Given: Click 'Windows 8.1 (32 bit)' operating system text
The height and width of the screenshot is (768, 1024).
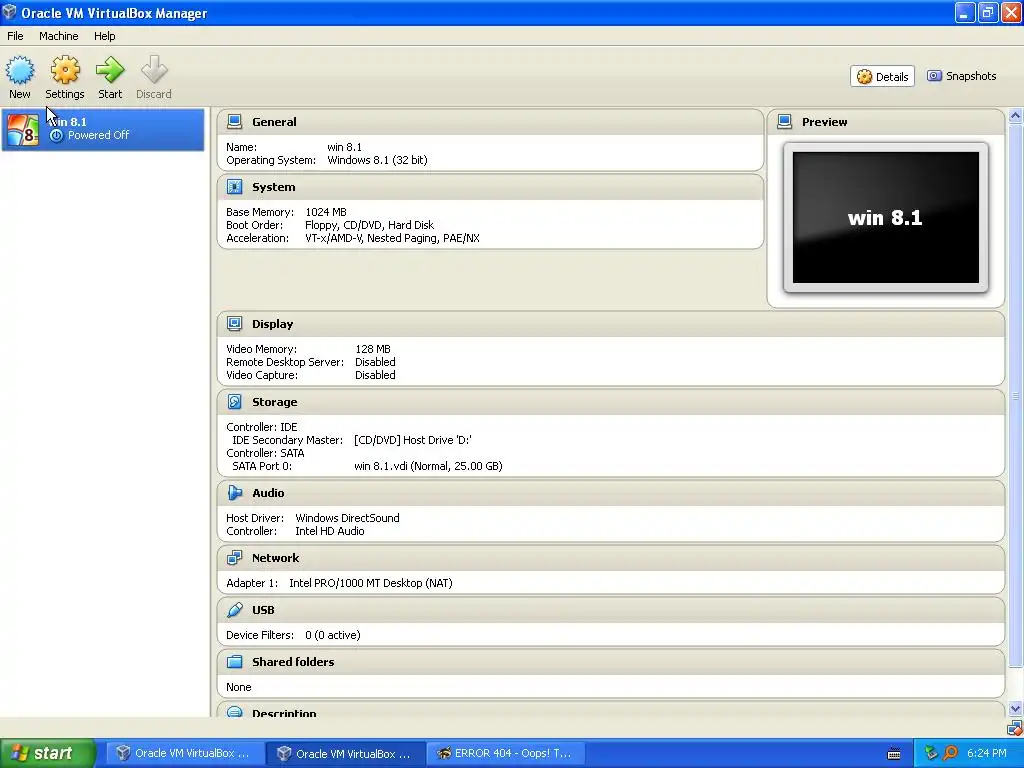Looking at the screenshot, I should point(377,160).
